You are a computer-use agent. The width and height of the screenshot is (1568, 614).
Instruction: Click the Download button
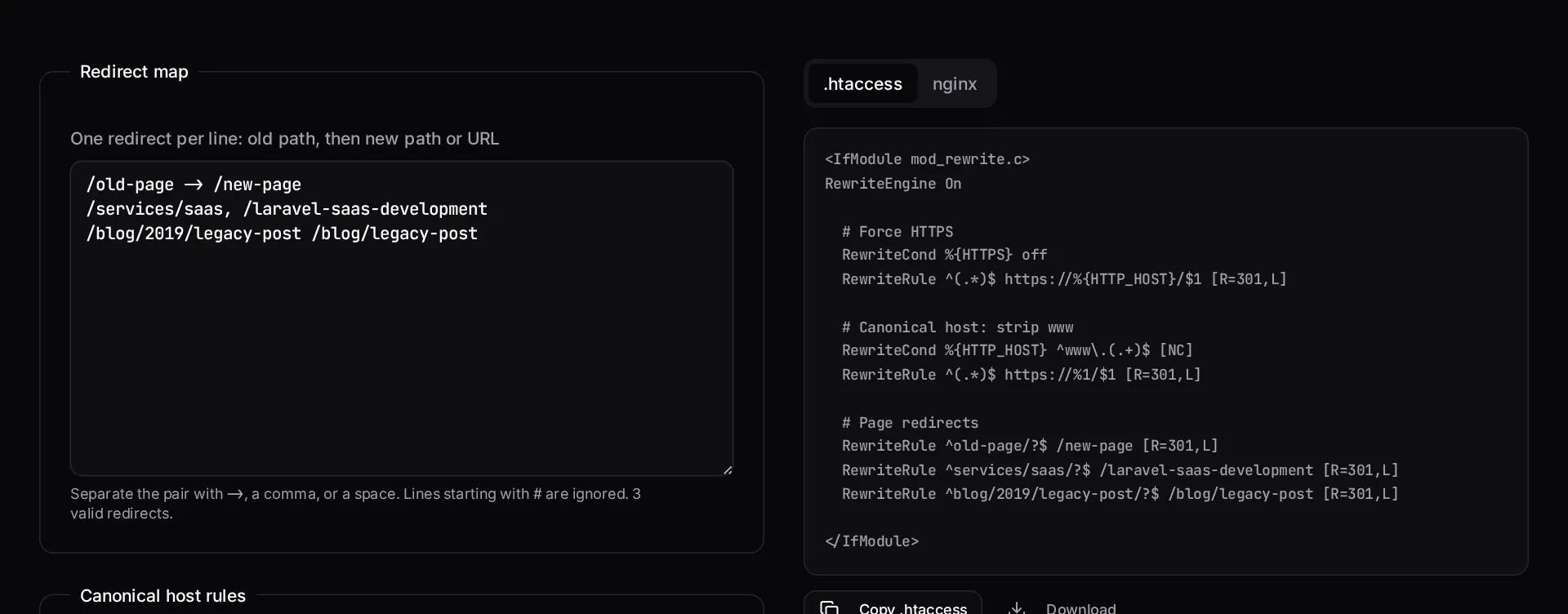(x=1062, y=607)
